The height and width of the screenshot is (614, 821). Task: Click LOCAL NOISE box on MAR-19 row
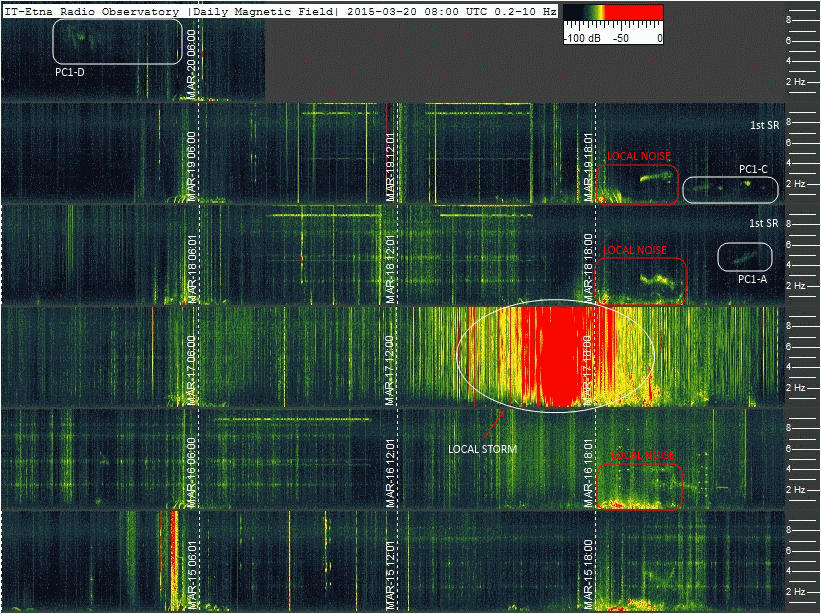pos(636,184)
